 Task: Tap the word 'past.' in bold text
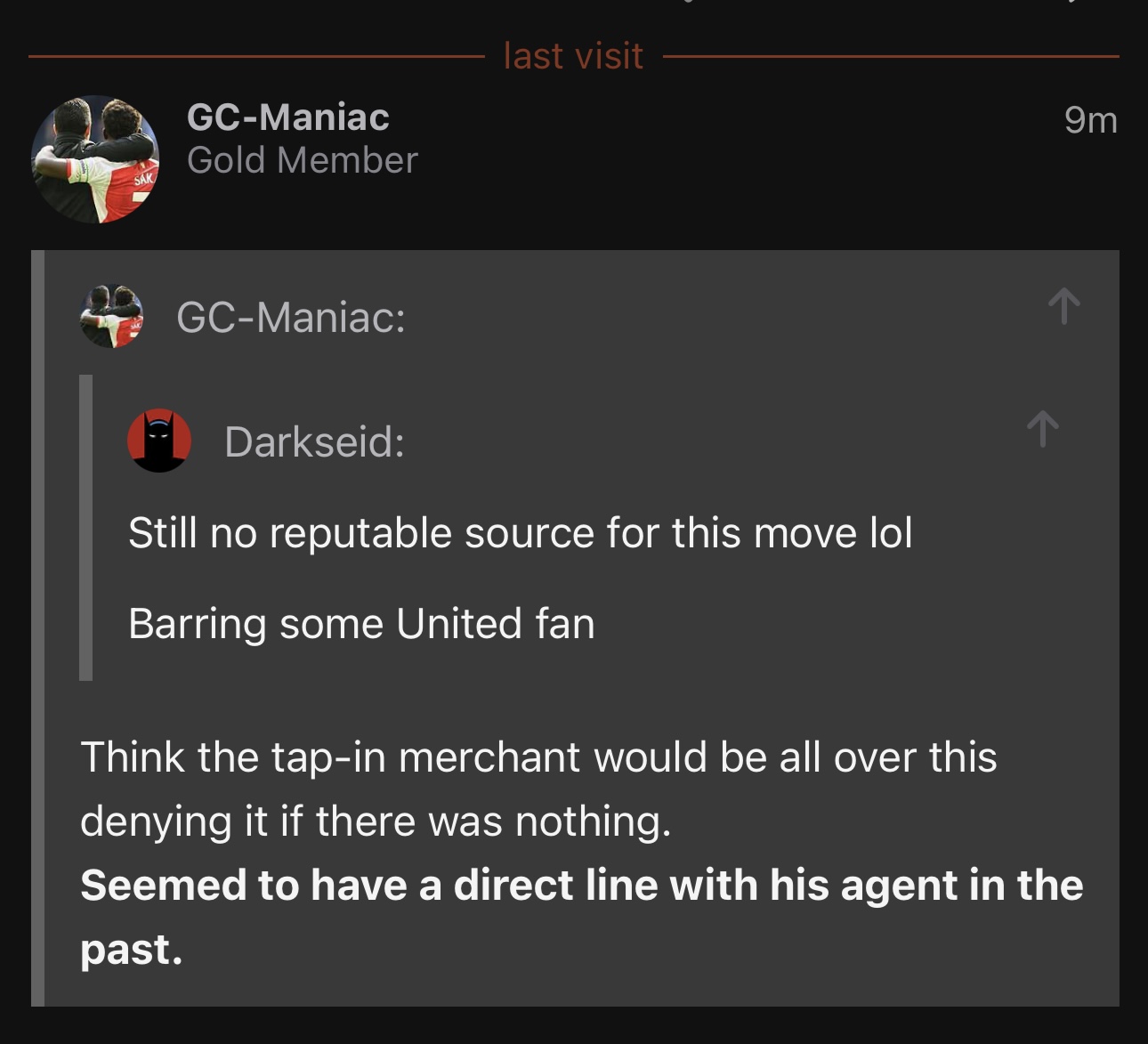tap(131, 950)
